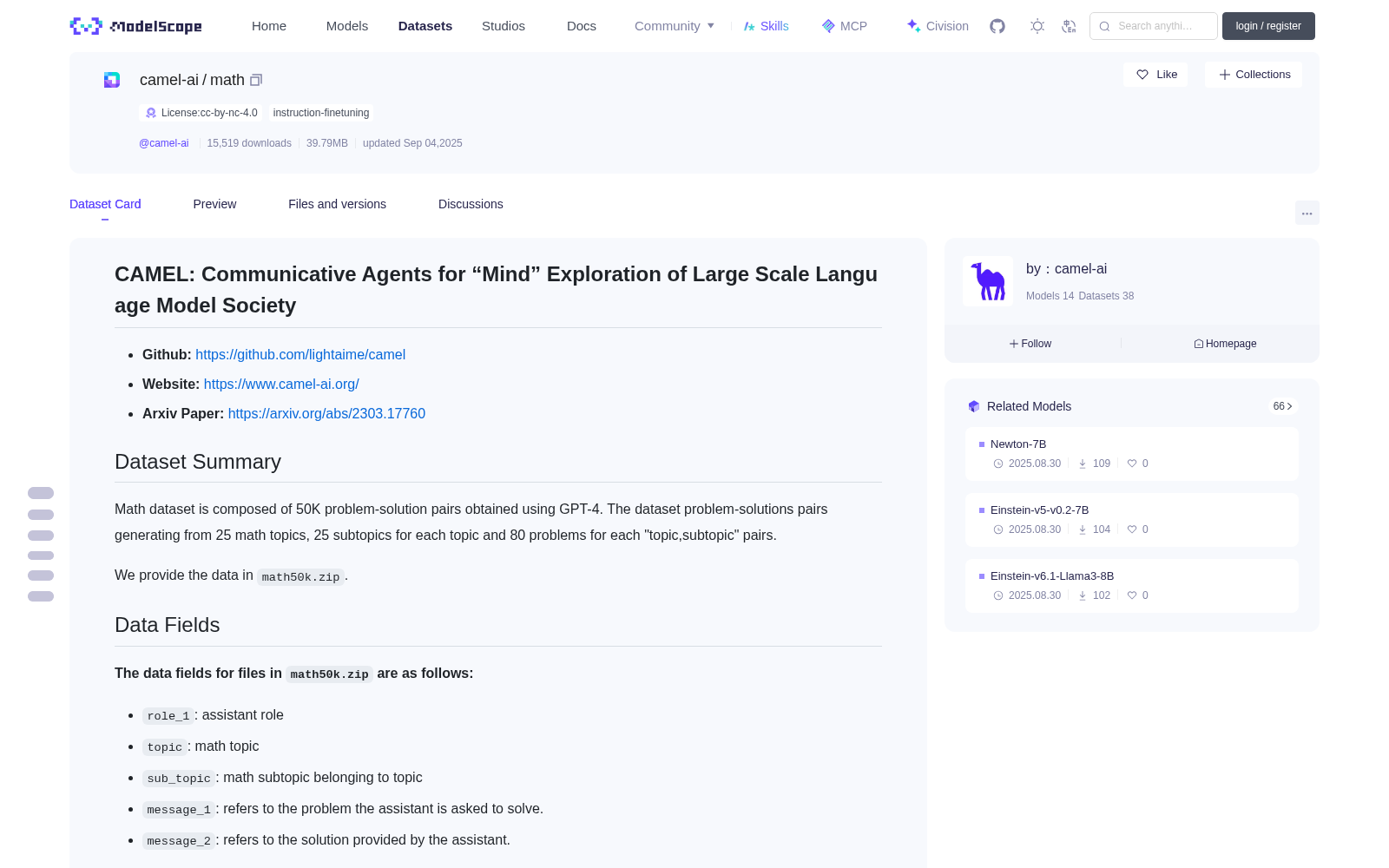Click the role_1 field code label
This screenshot has height=868, width=1389.
[x=168, y=716]
